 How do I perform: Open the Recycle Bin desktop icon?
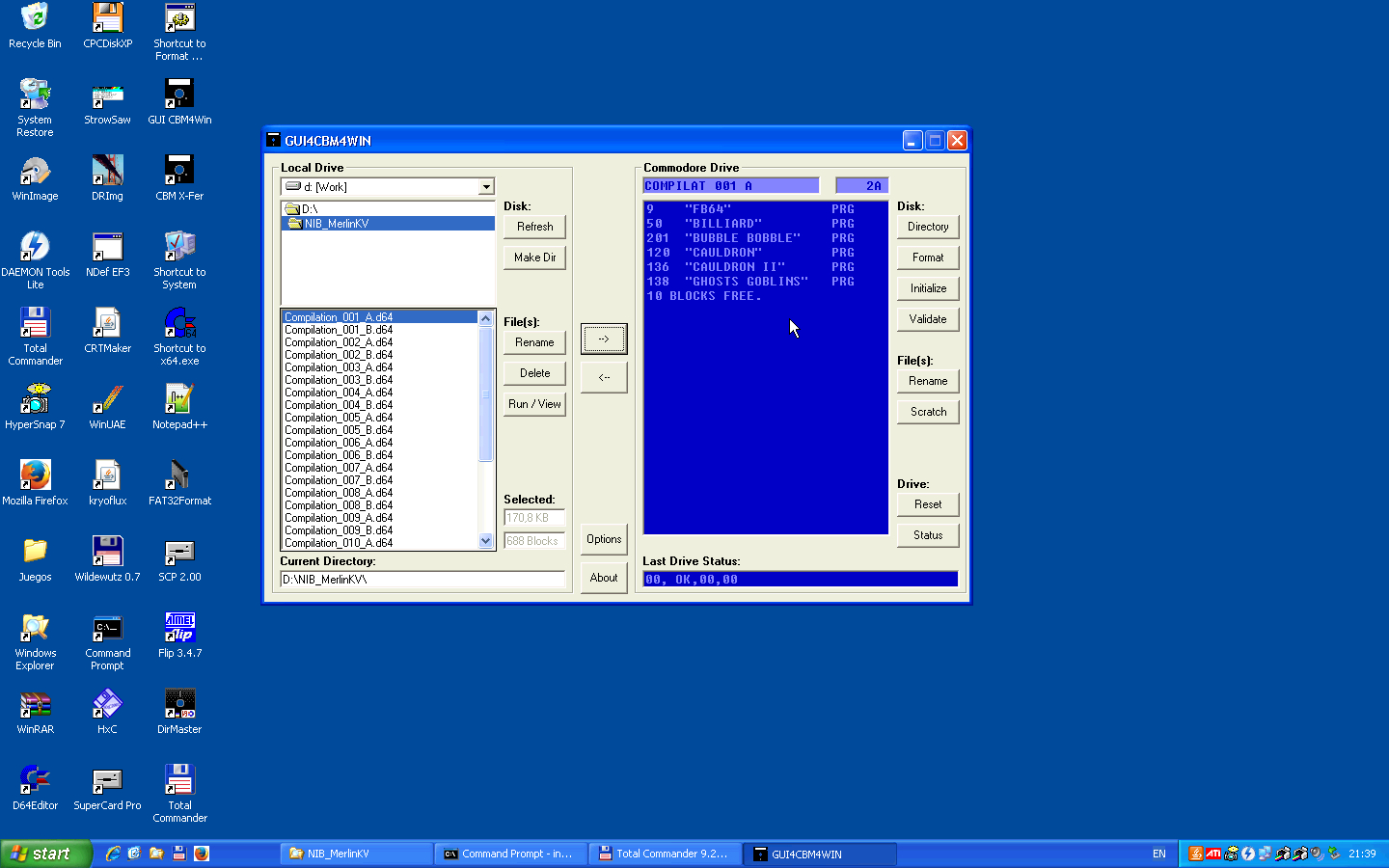35,26
